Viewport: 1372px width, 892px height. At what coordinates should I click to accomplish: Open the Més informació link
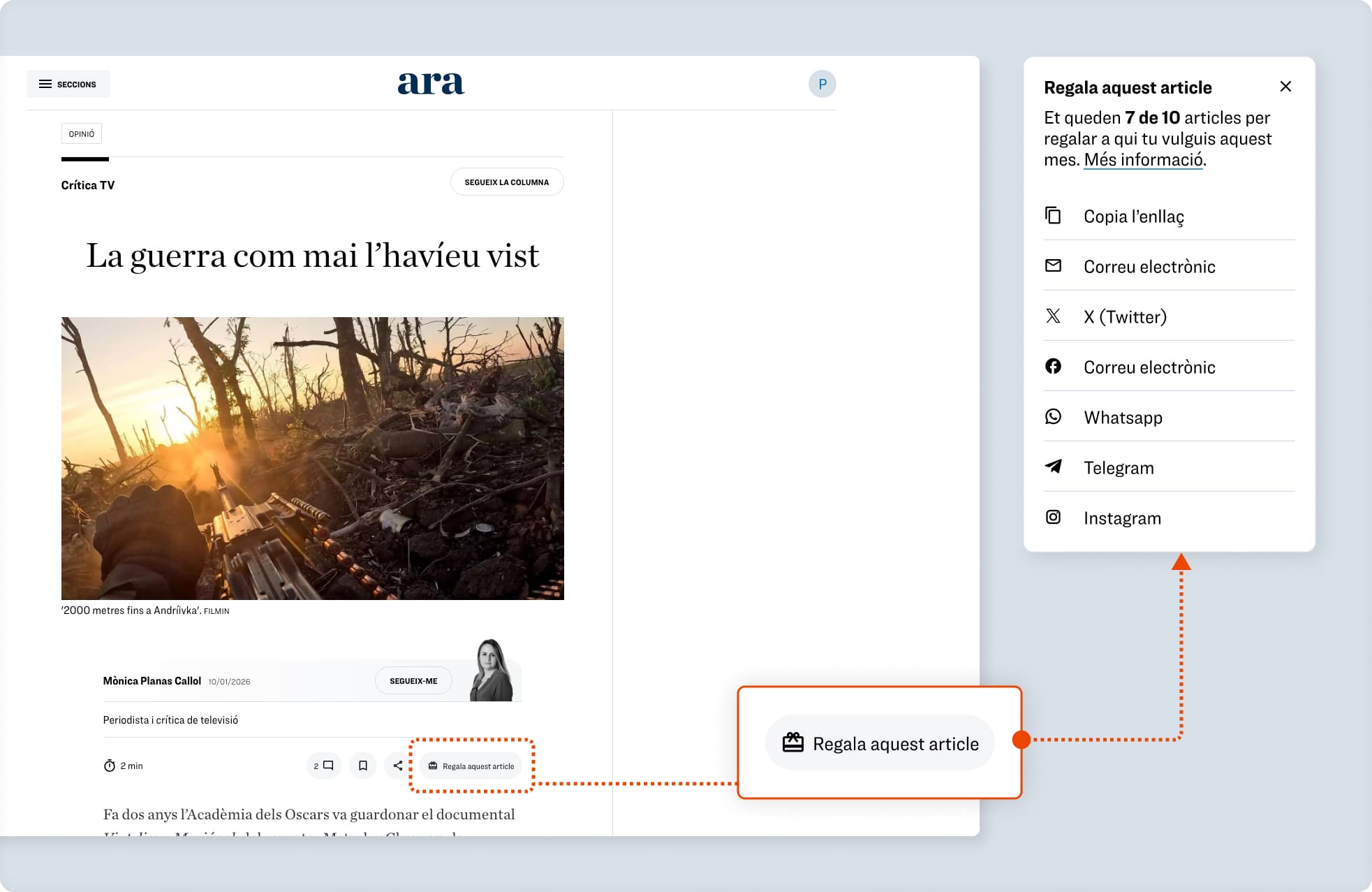1143,160
